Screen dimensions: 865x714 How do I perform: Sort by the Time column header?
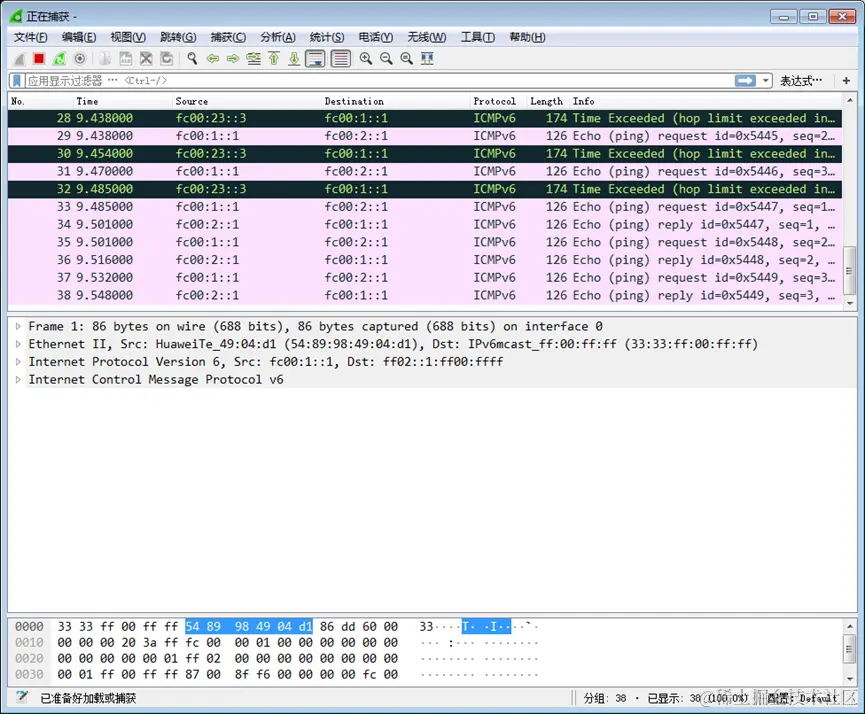pos(122,102)
